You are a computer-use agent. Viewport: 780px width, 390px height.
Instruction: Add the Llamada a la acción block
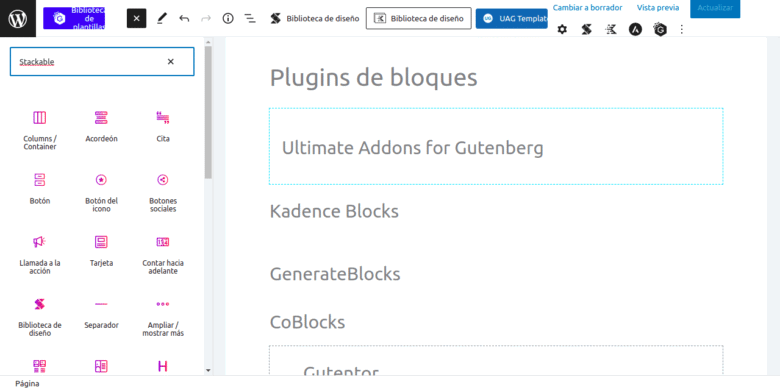40,255
